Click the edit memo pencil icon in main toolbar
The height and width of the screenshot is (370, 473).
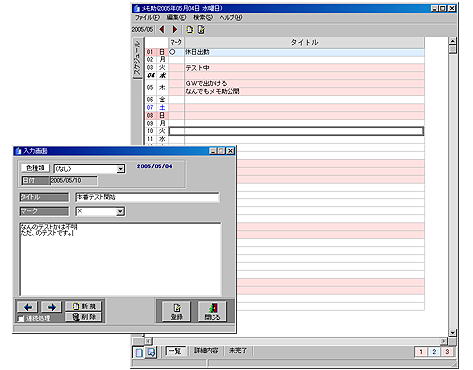tap(201, 30)
